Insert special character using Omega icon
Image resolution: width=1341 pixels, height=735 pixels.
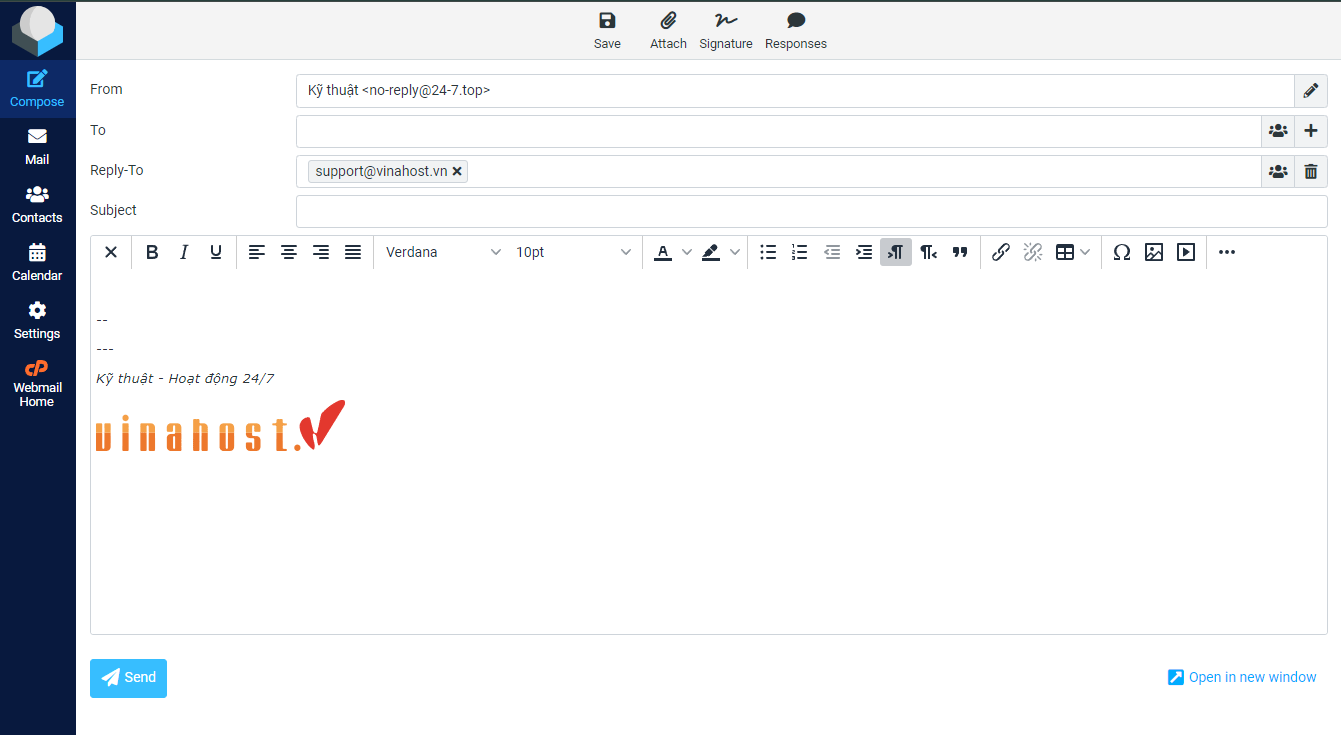pyautogui.click(x=1122, y=252)
